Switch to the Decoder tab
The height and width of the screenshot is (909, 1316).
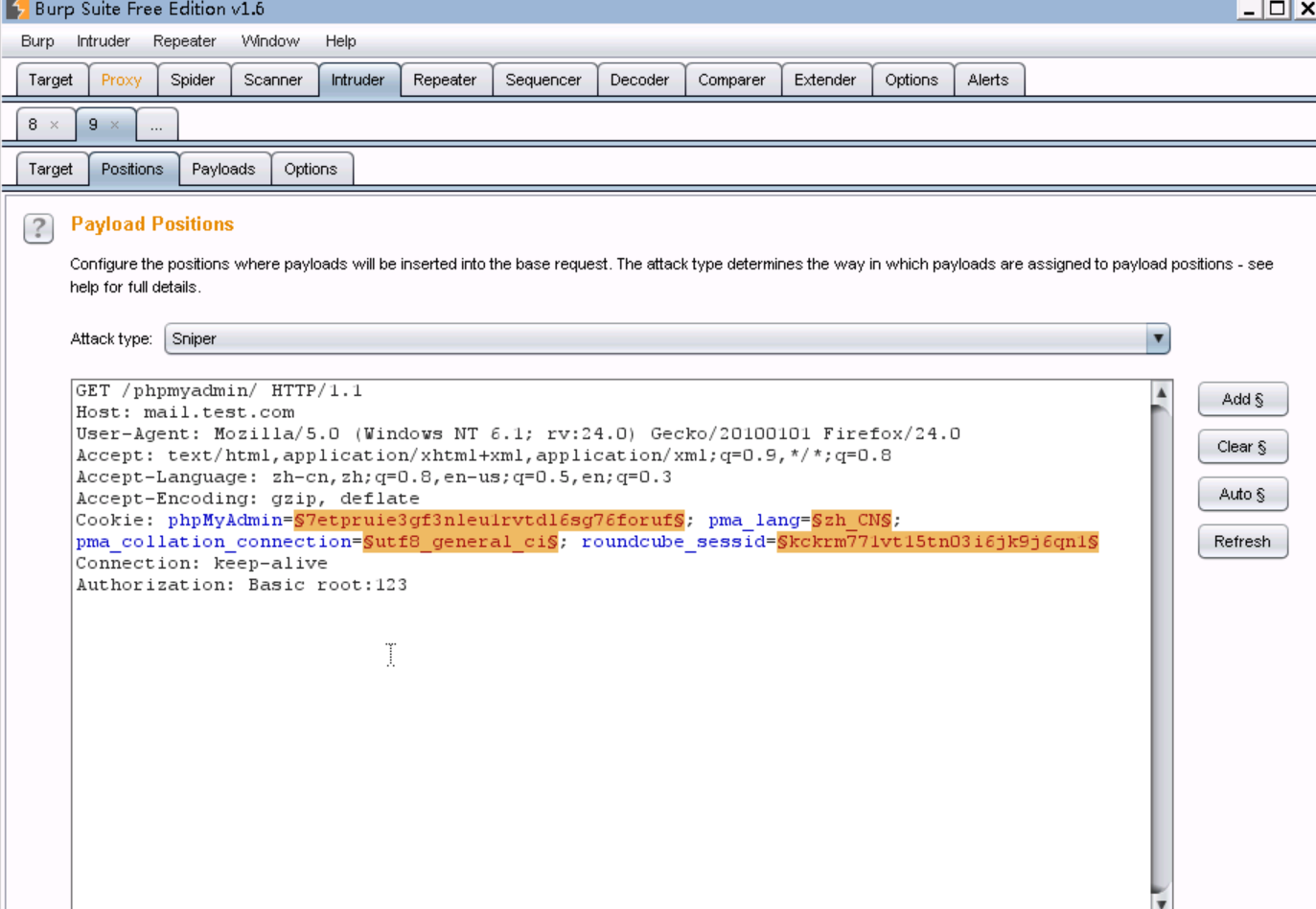point(639,80)
